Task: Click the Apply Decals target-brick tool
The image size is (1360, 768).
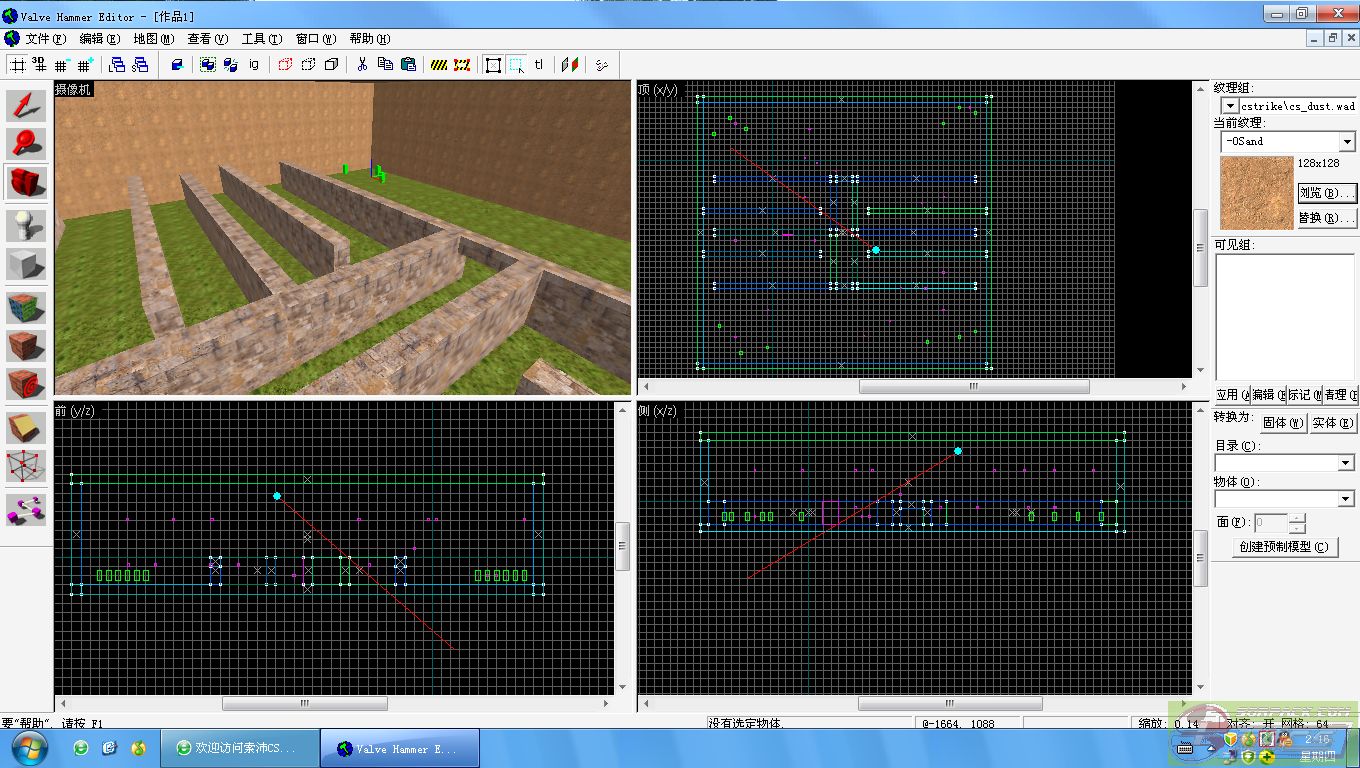Action: 27,384
